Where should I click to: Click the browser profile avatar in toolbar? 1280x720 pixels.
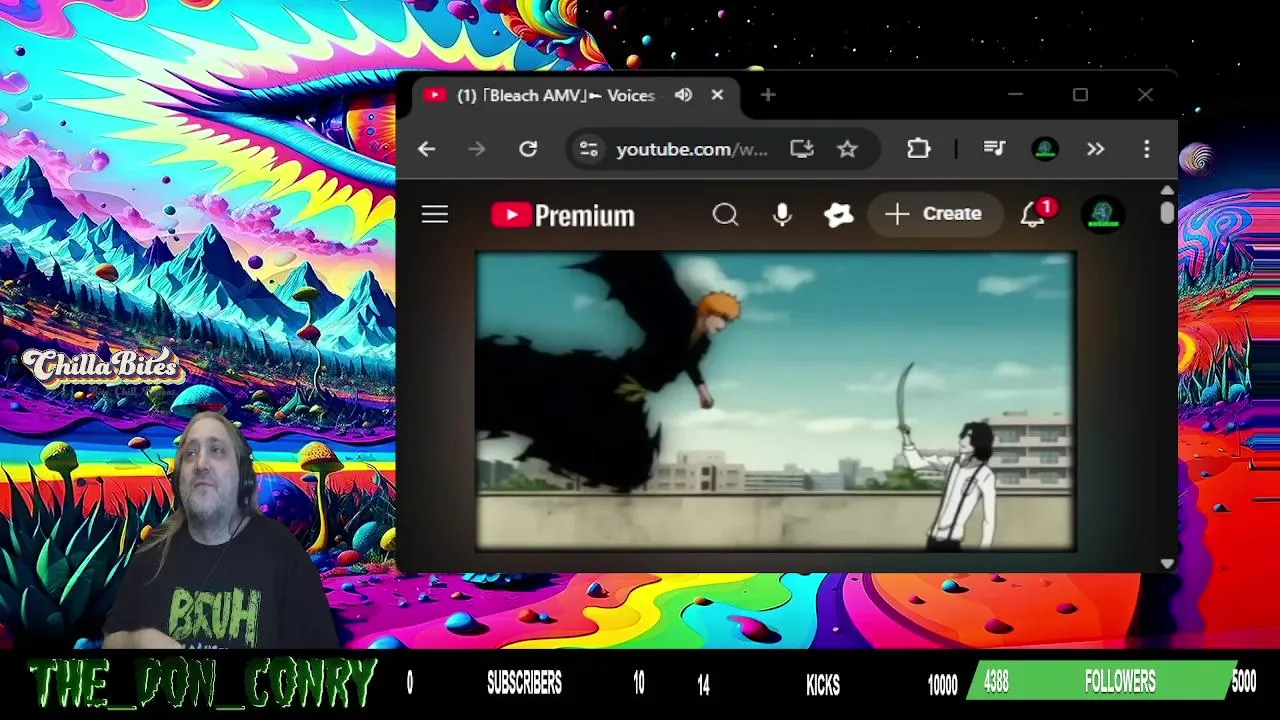tap(1045, 149)
